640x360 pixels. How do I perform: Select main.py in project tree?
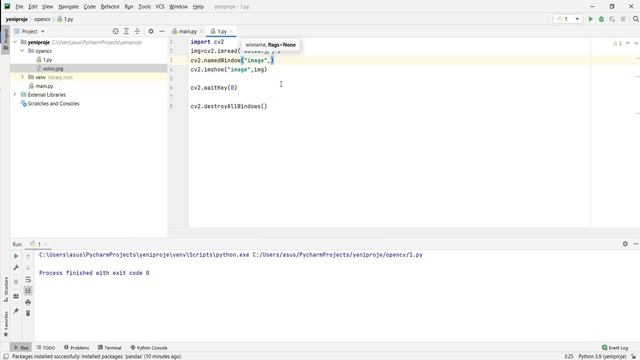[44, 86]
